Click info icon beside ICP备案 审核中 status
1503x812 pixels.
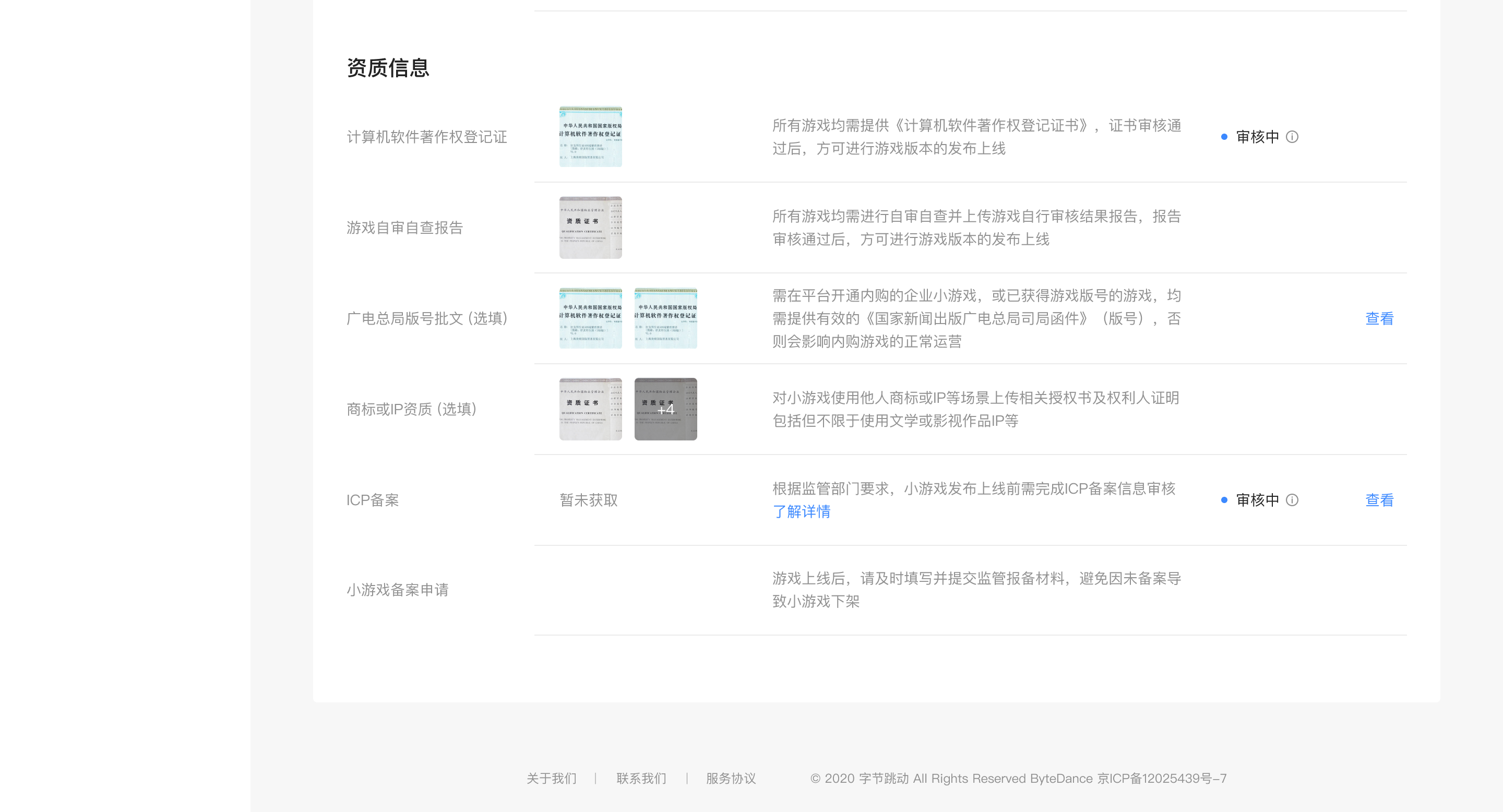click(x=1292, y=500)
